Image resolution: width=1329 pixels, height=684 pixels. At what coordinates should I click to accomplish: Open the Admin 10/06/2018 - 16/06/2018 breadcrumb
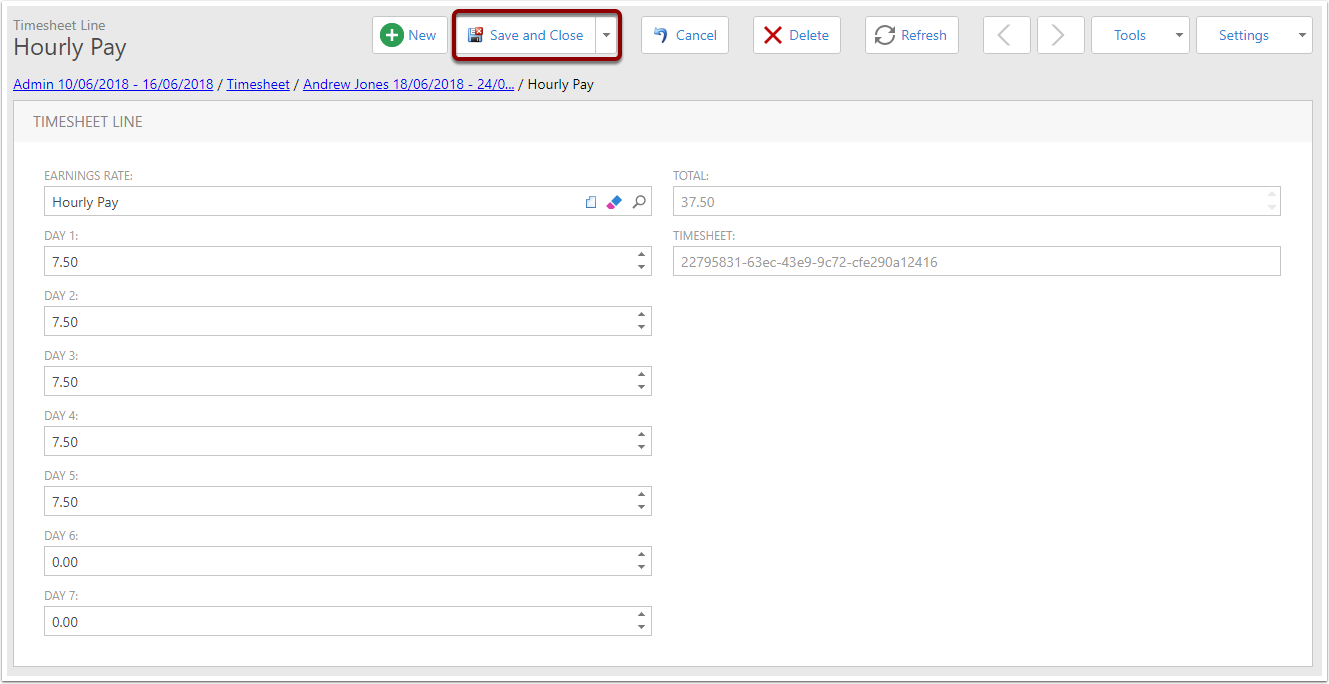[x=113, y=85]
